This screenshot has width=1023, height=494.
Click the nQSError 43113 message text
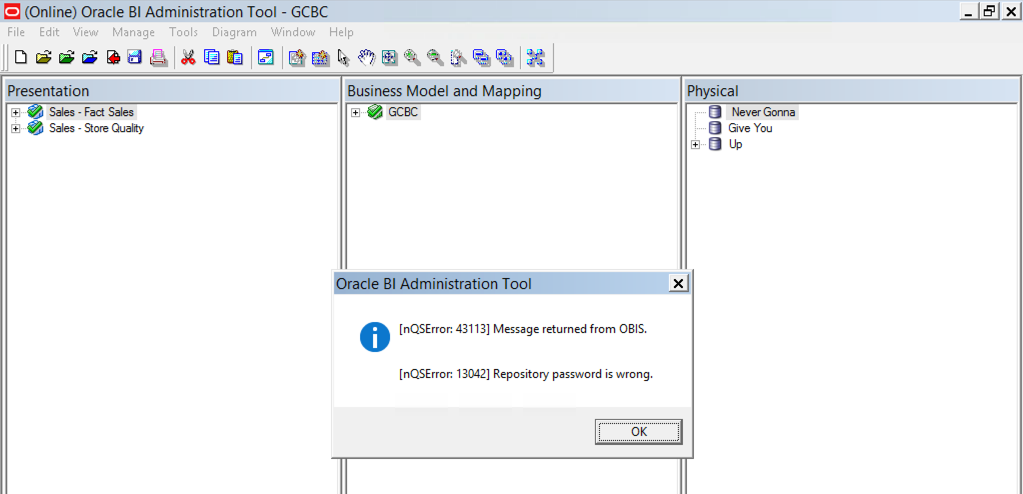click(523, 330)
